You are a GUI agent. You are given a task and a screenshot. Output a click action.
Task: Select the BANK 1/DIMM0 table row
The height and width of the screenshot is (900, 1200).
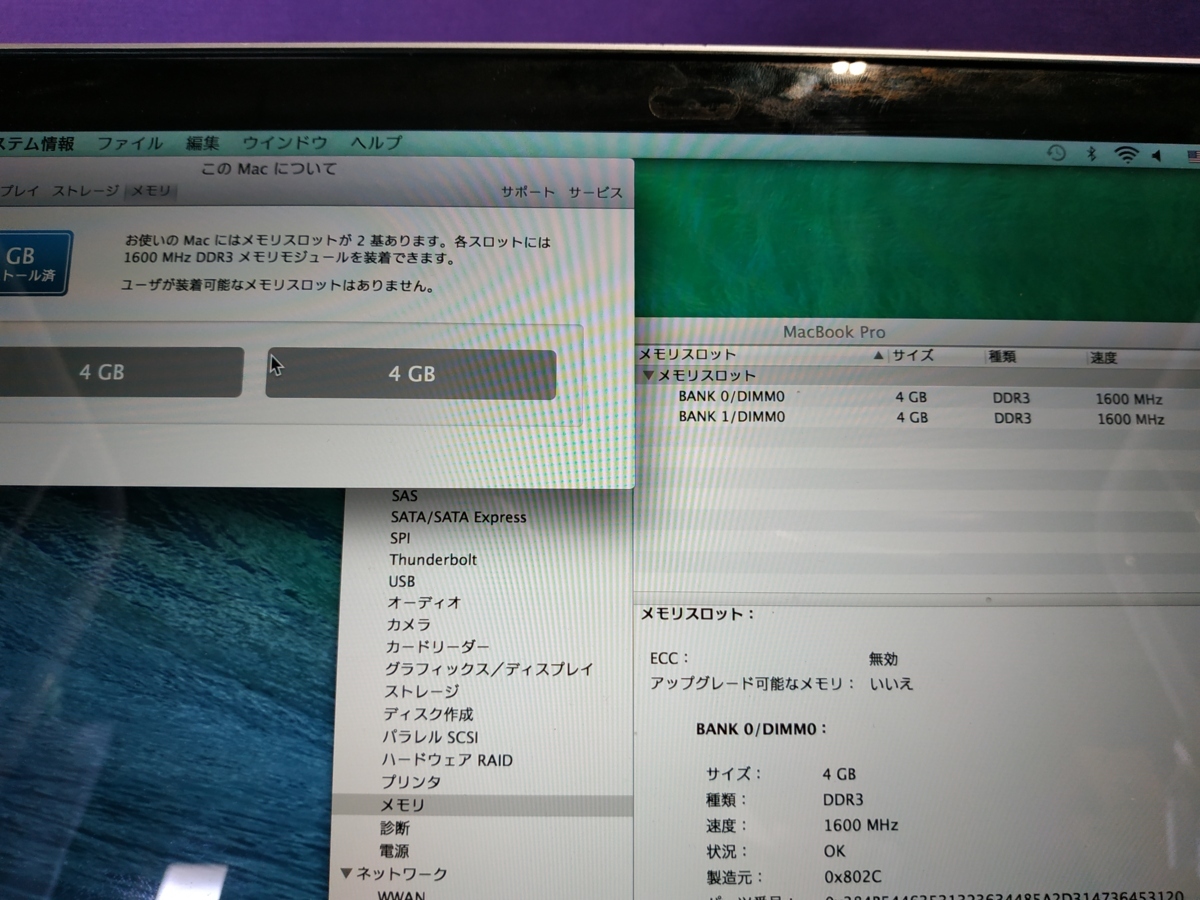click(x=917, y=417)
